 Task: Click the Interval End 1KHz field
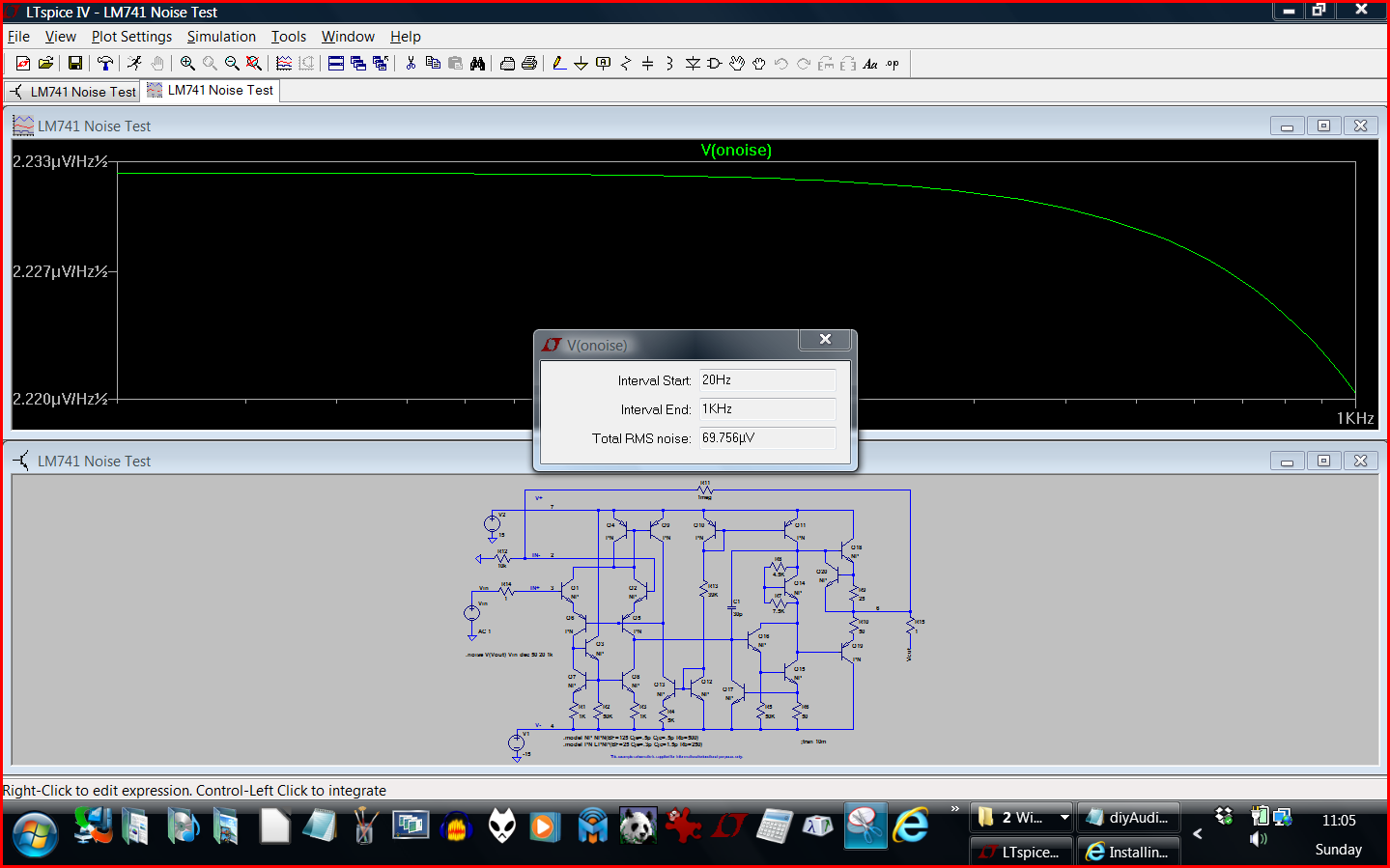click(x=767, y=409)
